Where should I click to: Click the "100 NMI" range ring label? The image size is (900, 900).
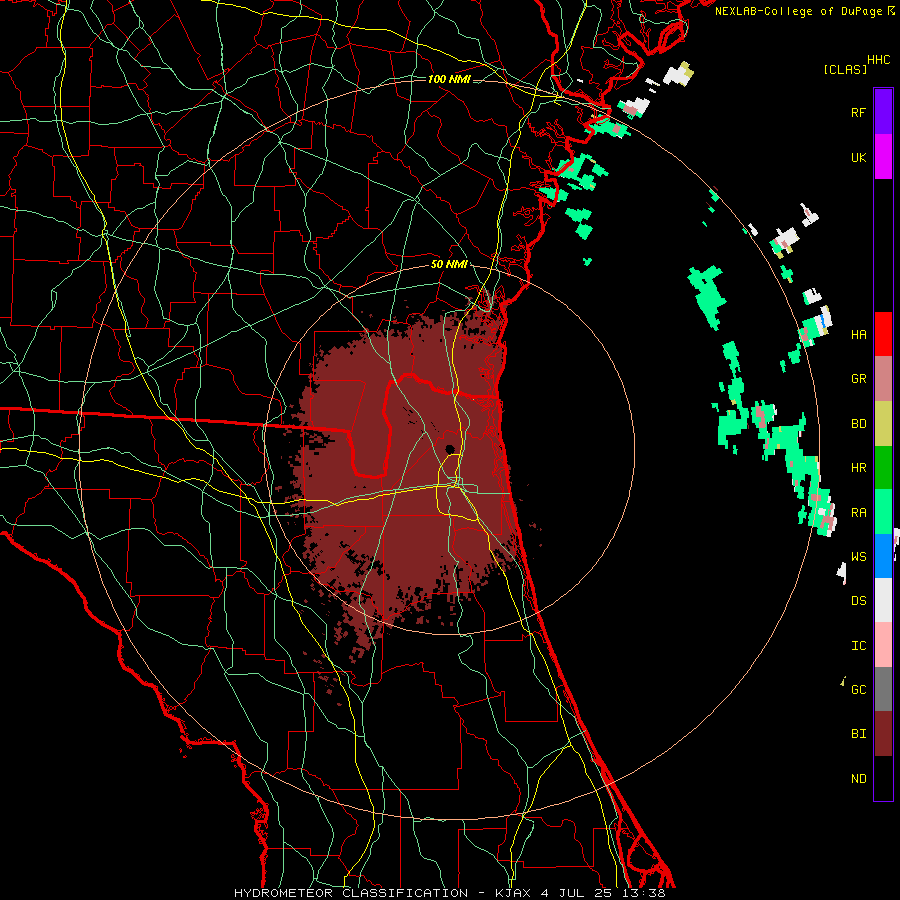tap(449, 79)
